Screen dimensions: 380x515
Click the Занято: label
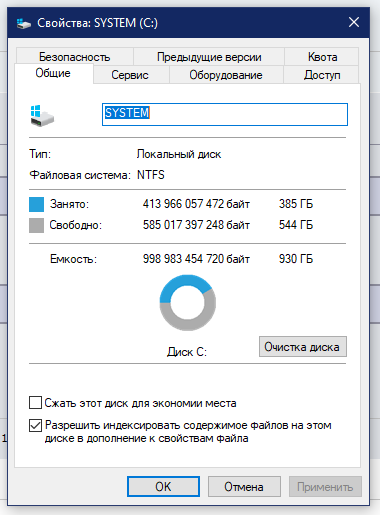click(x=69, y=204)
